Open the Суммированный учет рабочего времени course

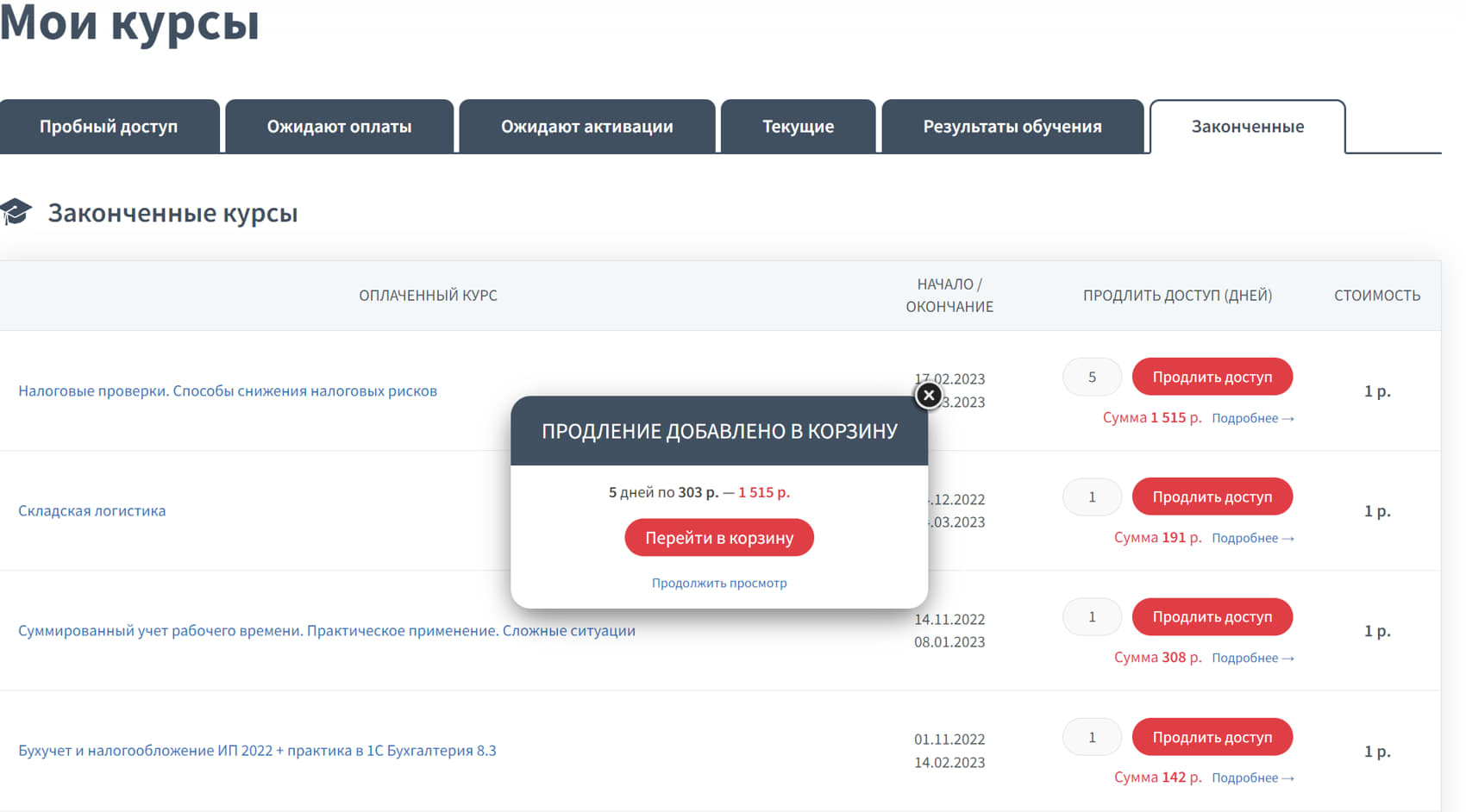click(327, 631)
